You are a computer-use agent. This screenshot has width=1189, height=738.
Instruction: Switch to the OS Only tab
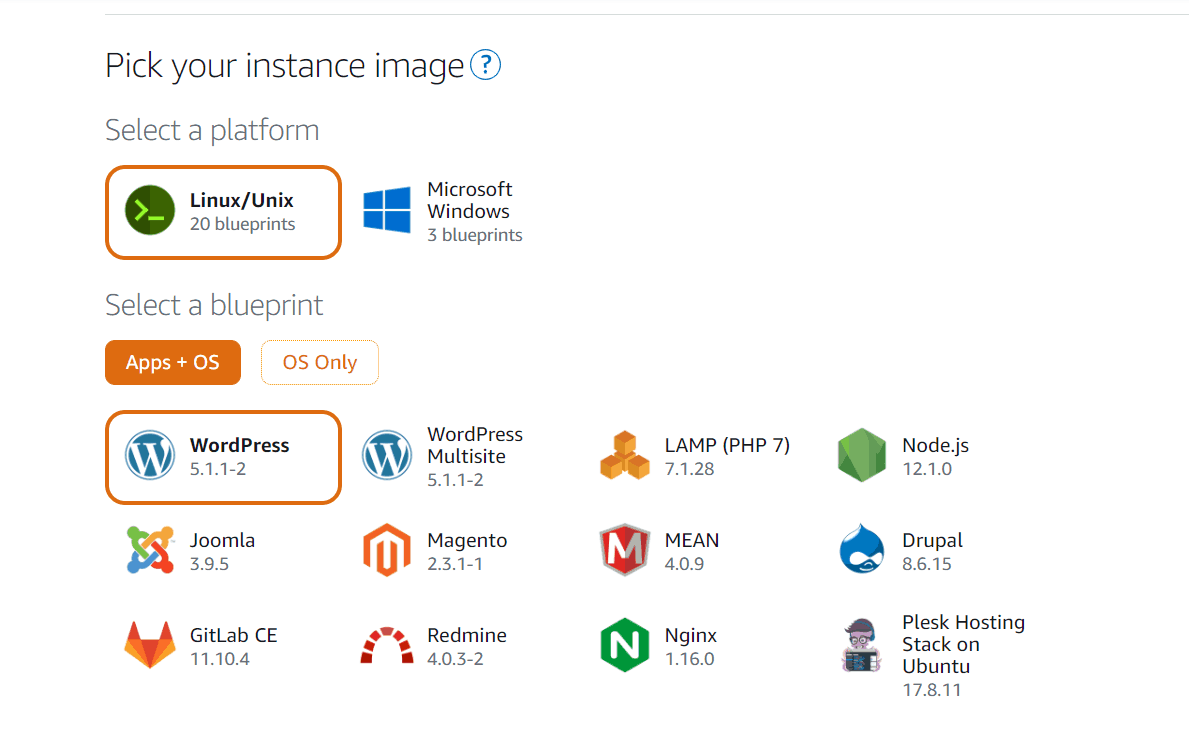[x=319, y=363]
